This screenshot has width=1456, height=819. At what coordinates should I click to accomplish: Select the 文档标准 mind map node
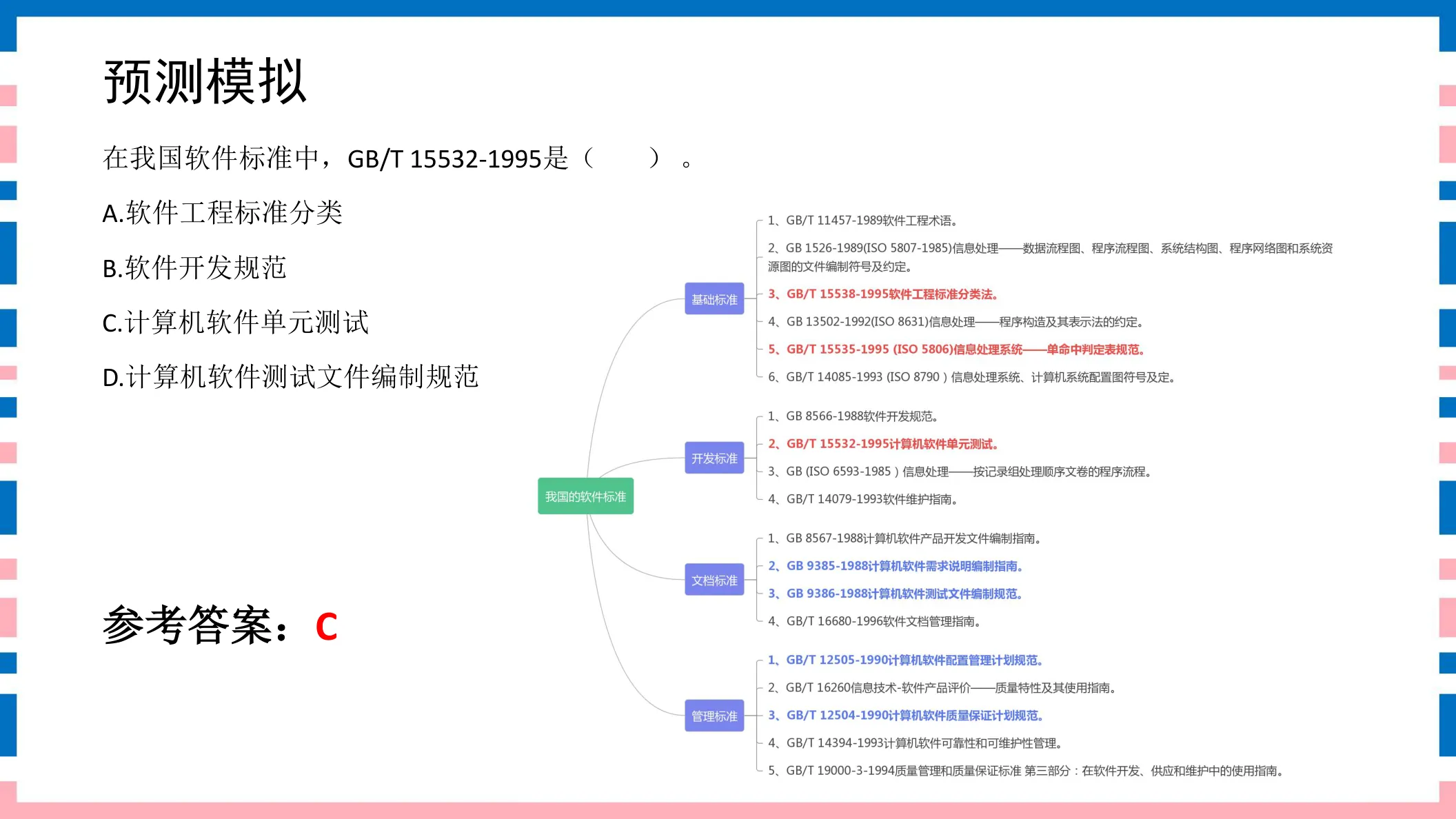pyautogui.click(x=714, y=580)
